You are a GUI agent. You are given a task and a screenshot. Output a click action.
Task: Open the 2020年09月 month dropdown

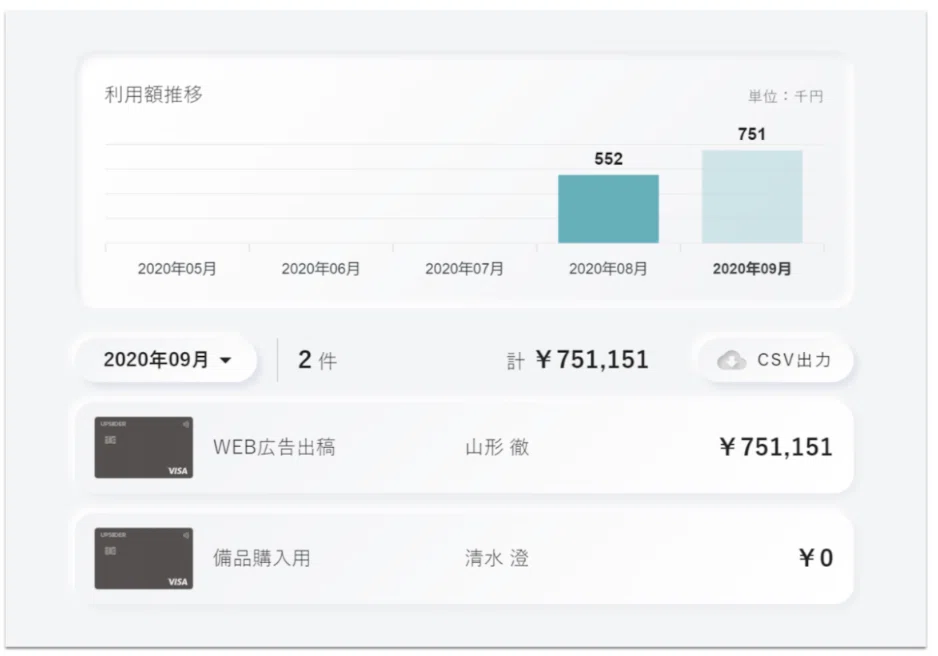click(x=167, y=360)
